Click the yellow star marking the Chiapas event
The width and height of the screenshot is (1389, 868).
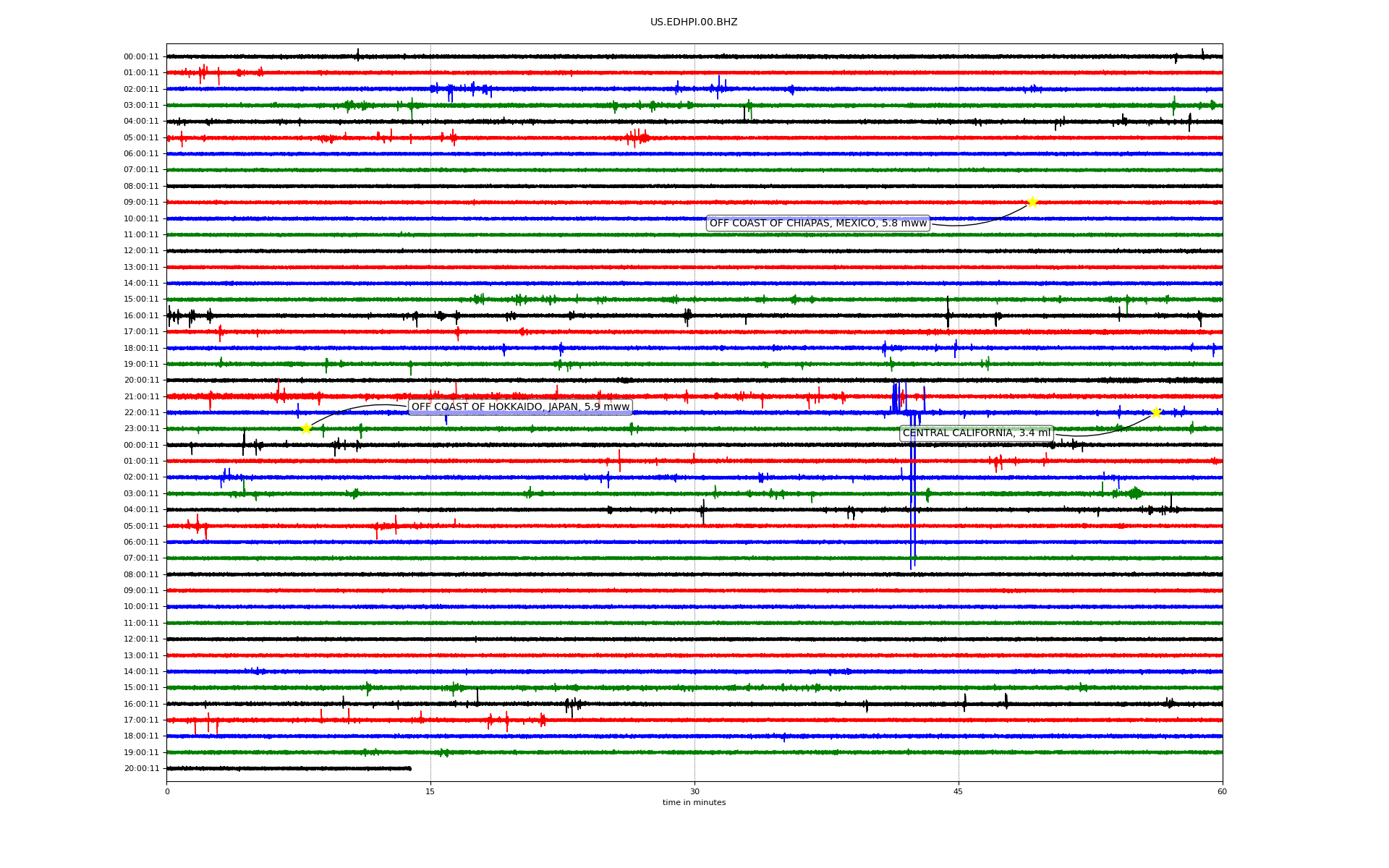click(1032, 202)
